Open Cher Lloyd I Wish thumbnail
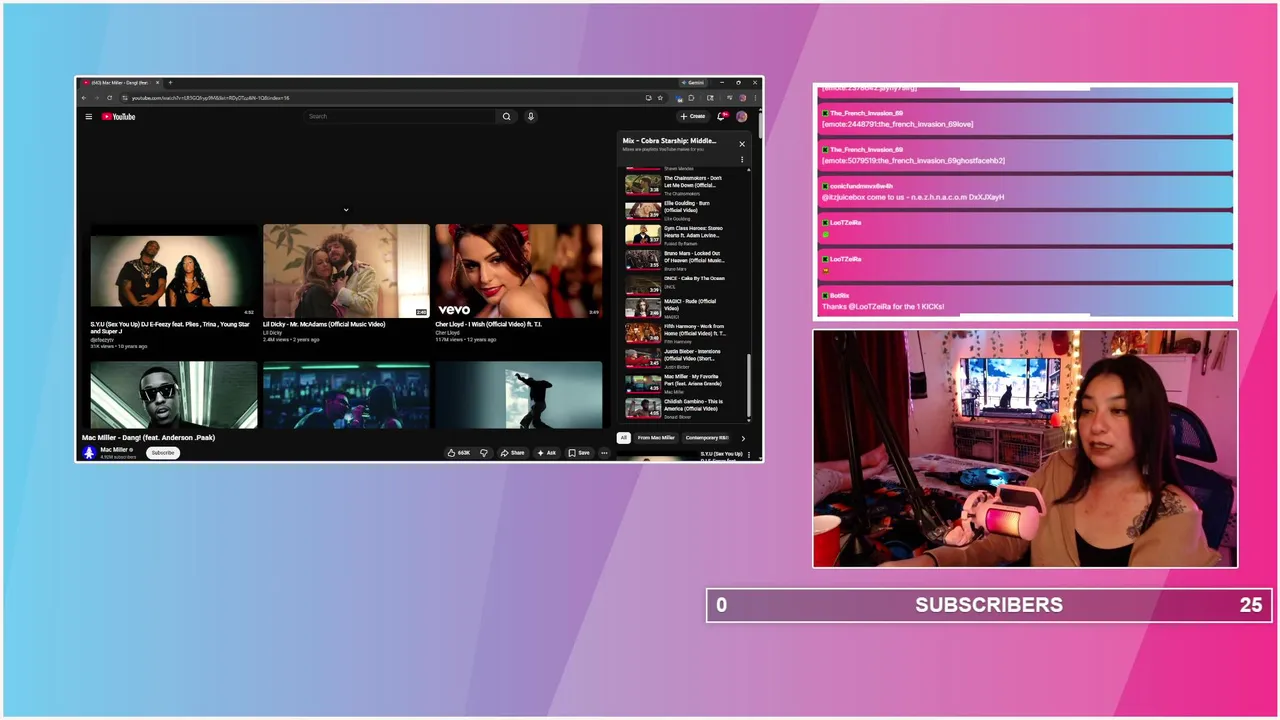The height and width of the screenshot is (720, 1280). tap(518, 270)
